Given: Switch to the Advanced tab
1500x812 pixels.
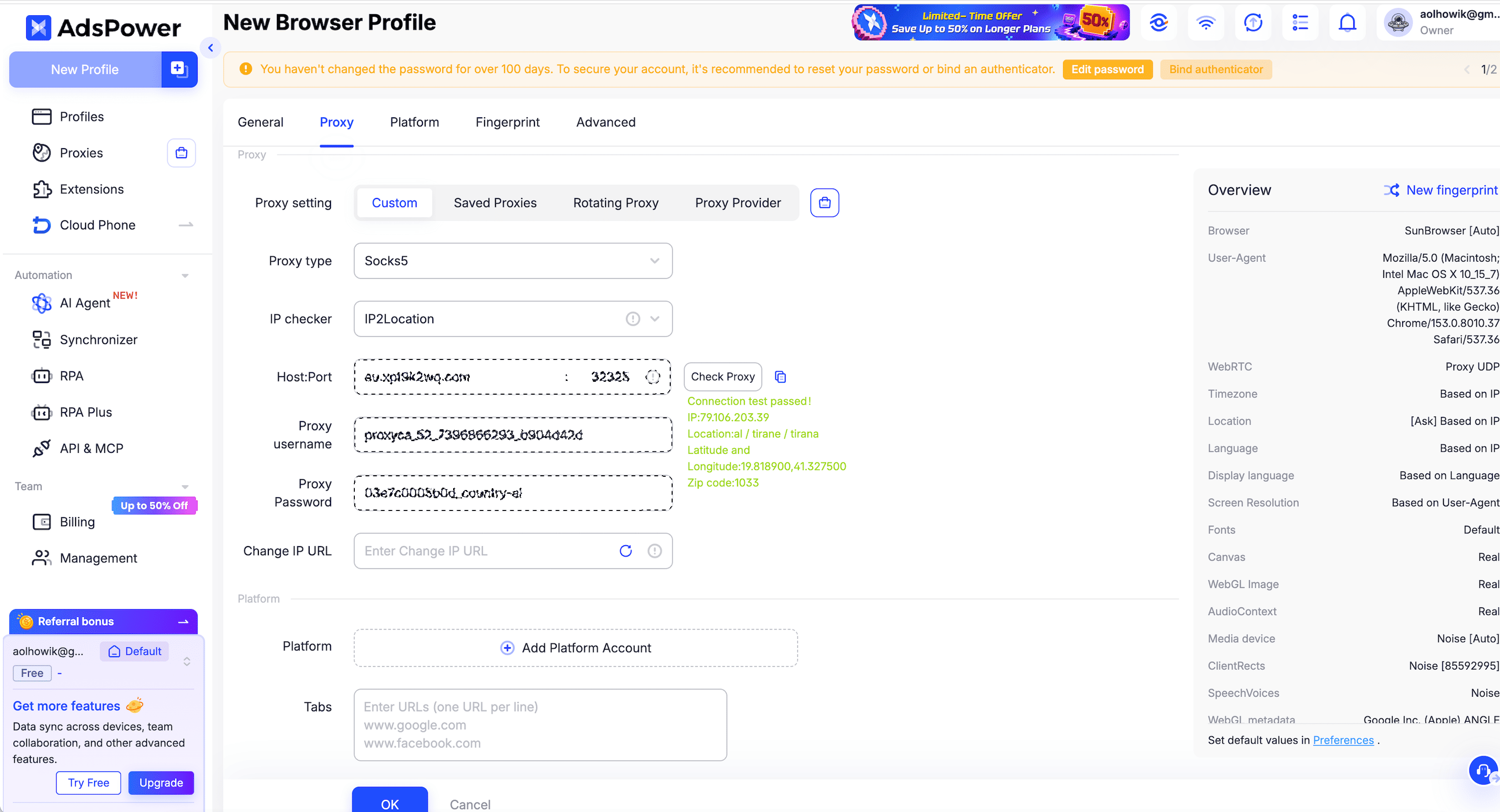Looking at the screenshot, I should click(606, 122).
